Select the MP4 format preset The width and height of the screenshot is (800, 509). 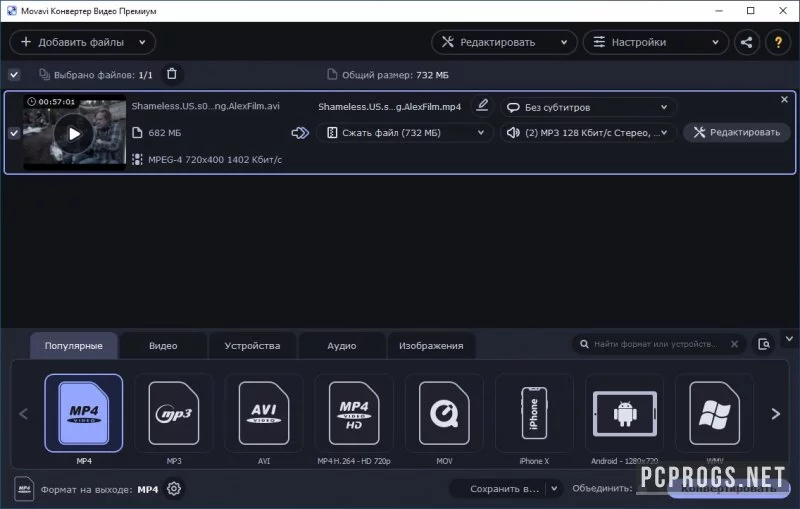tap(84, 413)
